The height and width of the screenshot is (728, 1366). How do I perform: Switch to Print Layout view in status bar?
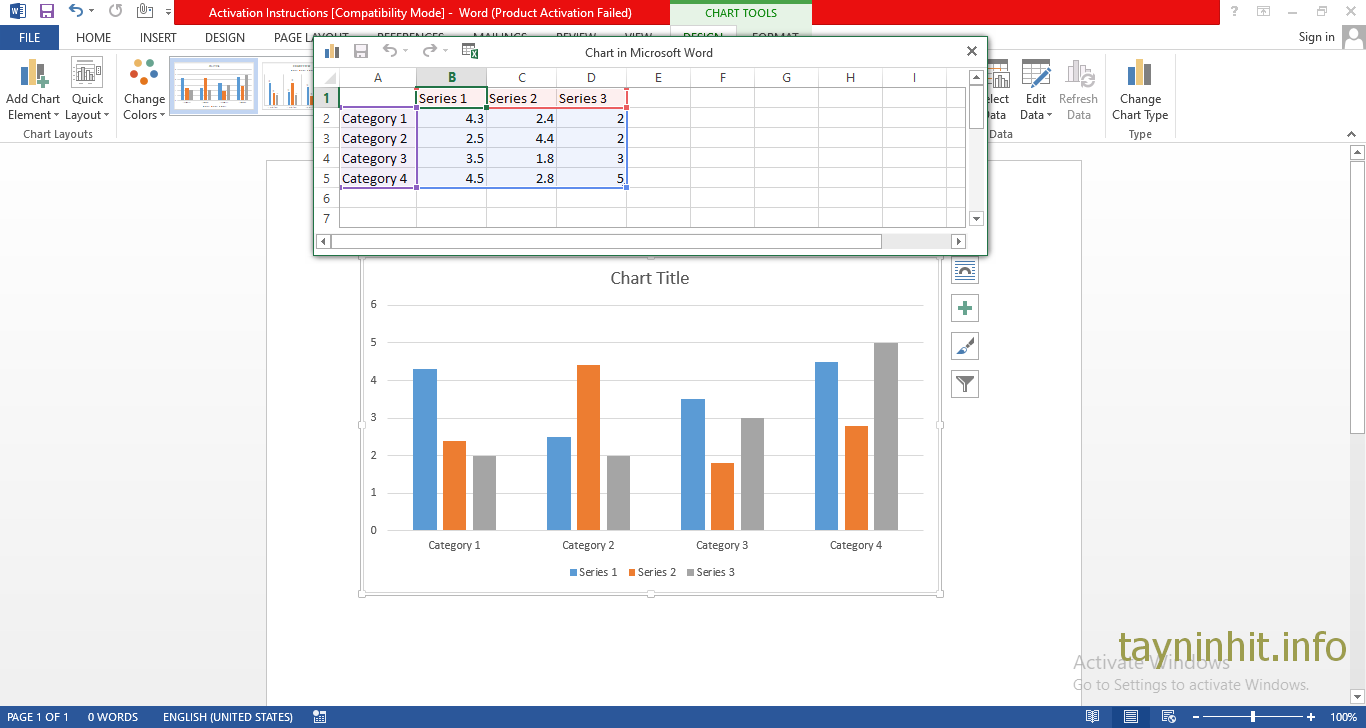(1130, 717)
